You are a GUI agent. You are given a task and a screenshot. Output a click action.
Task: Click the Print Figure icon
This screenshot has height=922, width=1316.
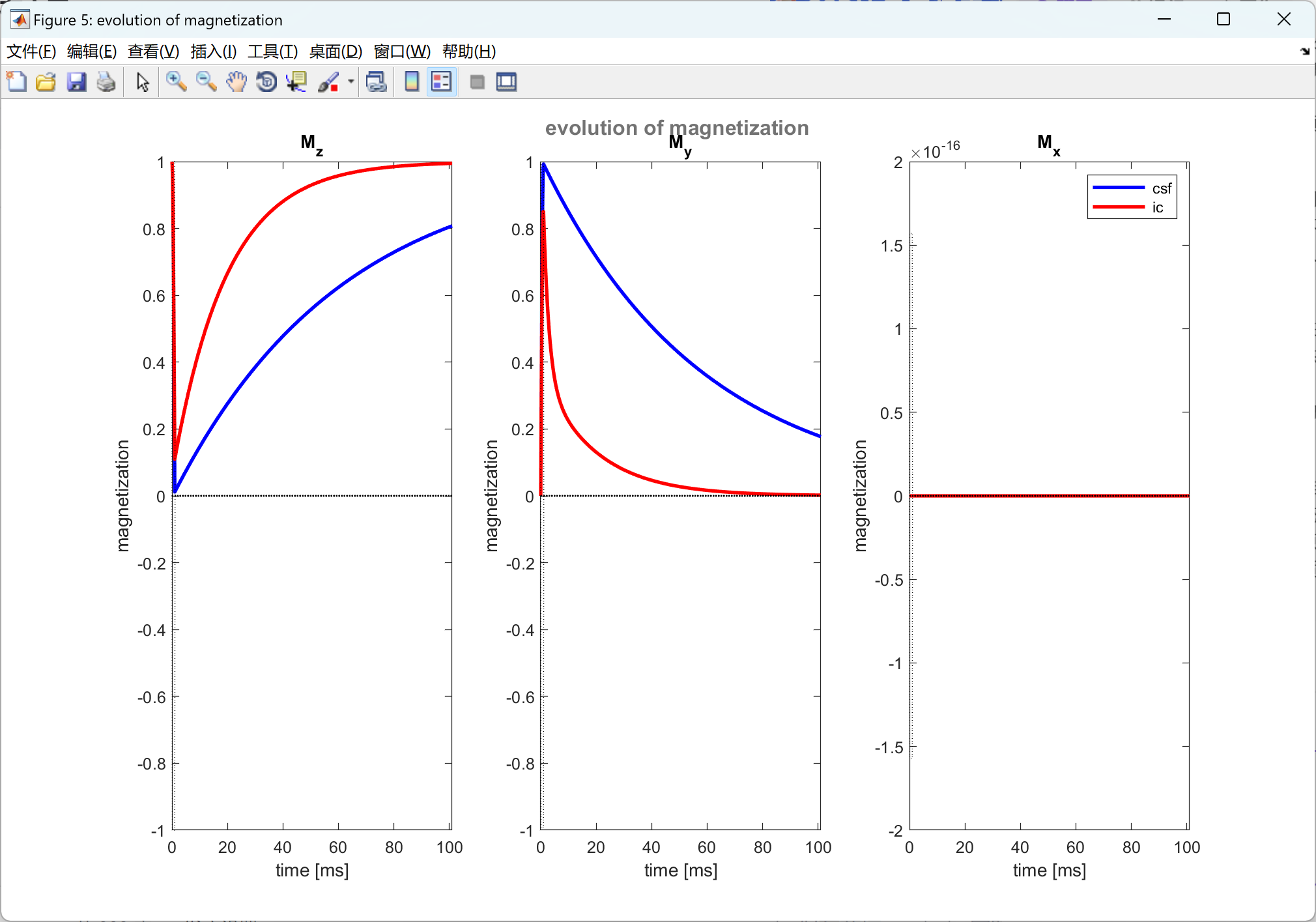(106, 82)
